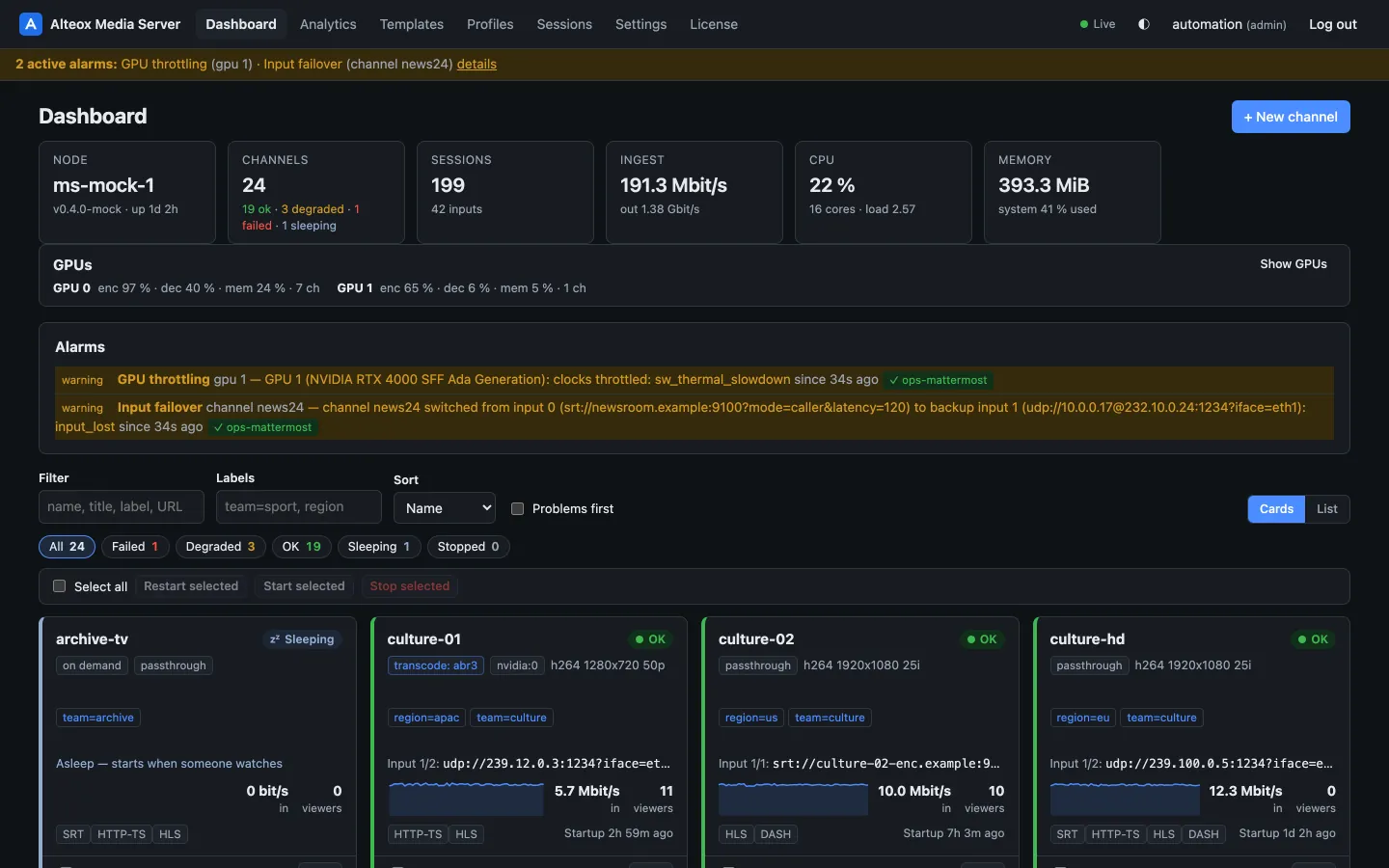Click culture-02 bitrate sparkline graph
Image resolution: width=1389 pixels, height=868 pixels.
[794, 800]
